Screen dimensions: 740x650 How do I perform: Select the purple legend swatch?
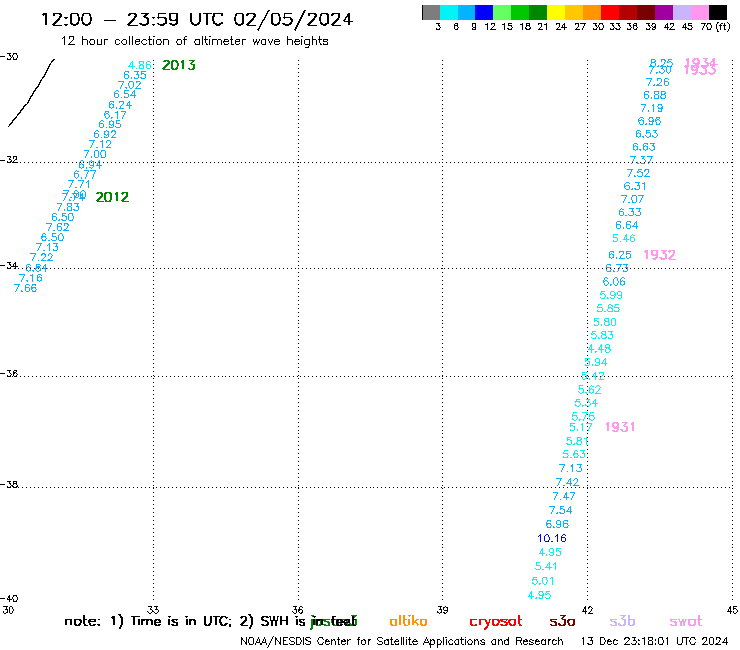664,12
